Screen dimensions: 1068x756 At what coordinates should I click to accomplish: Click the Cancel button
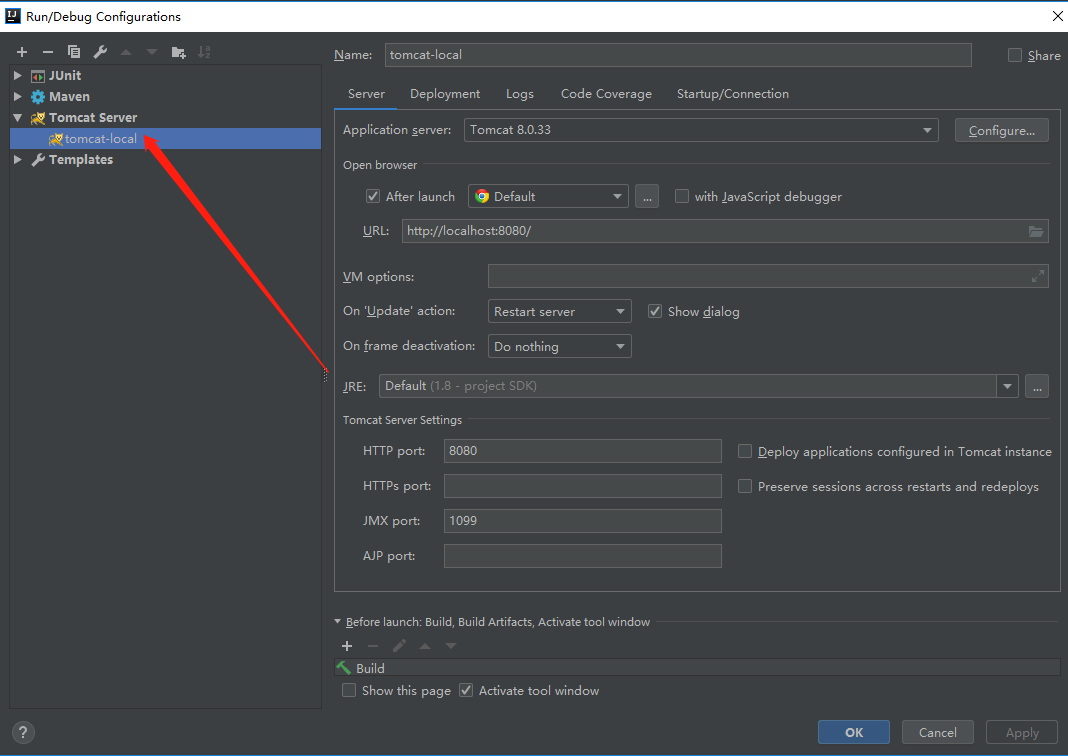coord(937,732)
